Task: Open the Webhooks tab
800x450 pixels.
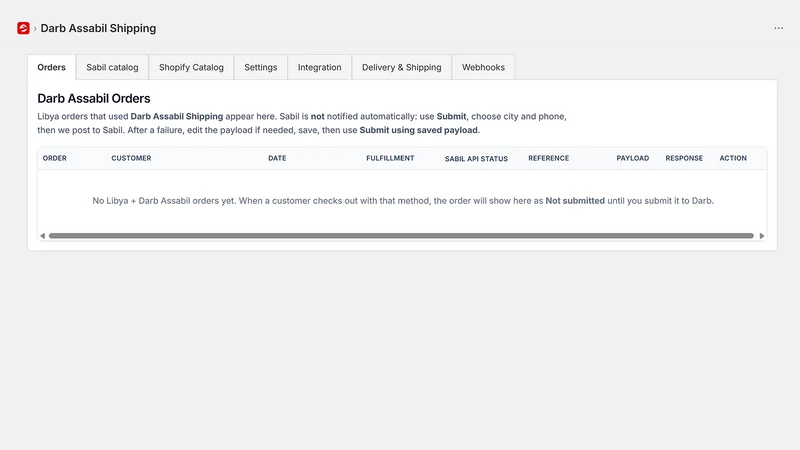Action: (483, 67)
